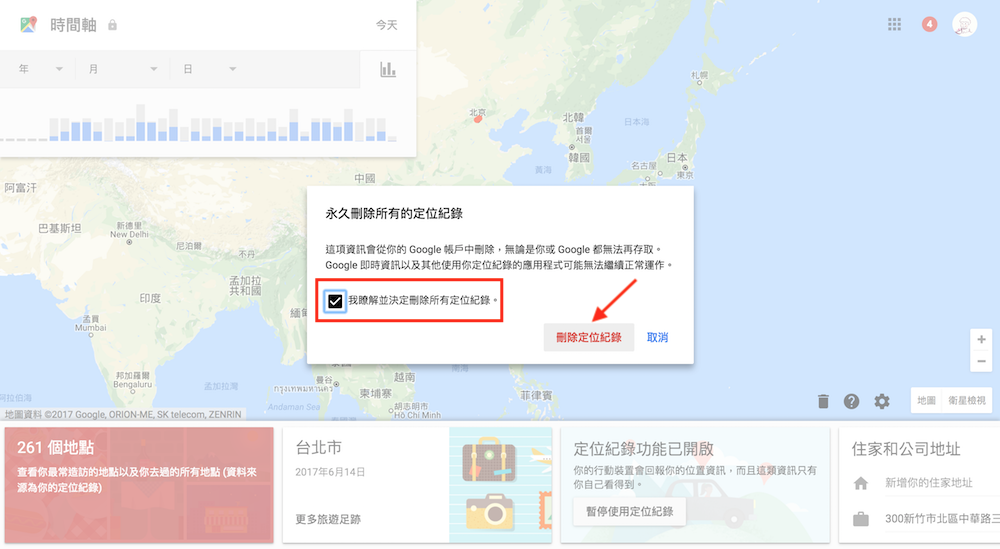The height and width of the screenshot is (549, 1000).
Task: Click the 北京 red location marker
Action: pyautogui.click(x=478, y=119)
